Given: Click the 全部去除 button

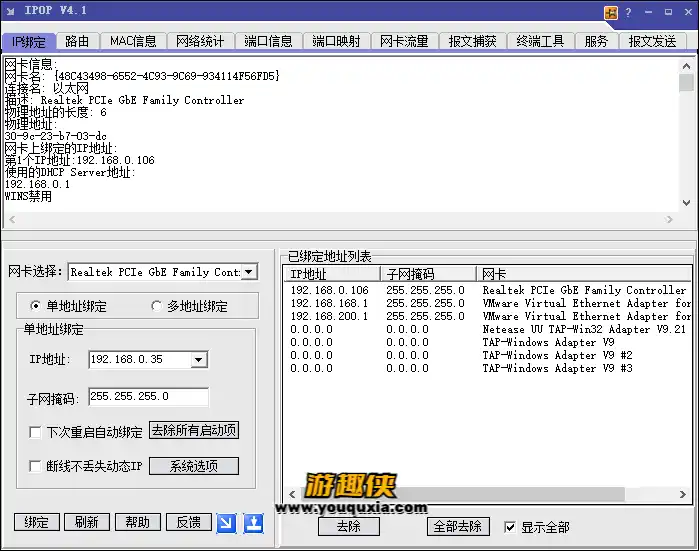Looking at the screenshot, I should coord(458,526).
